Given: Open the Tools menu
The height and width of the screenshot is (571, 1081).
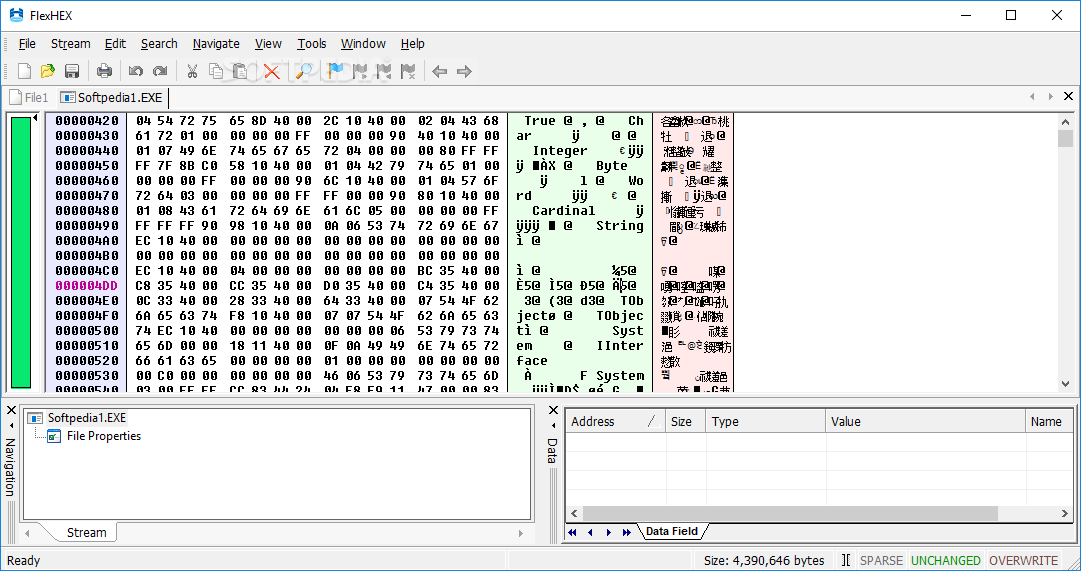Looking at the screenshot, I should 312,43.
